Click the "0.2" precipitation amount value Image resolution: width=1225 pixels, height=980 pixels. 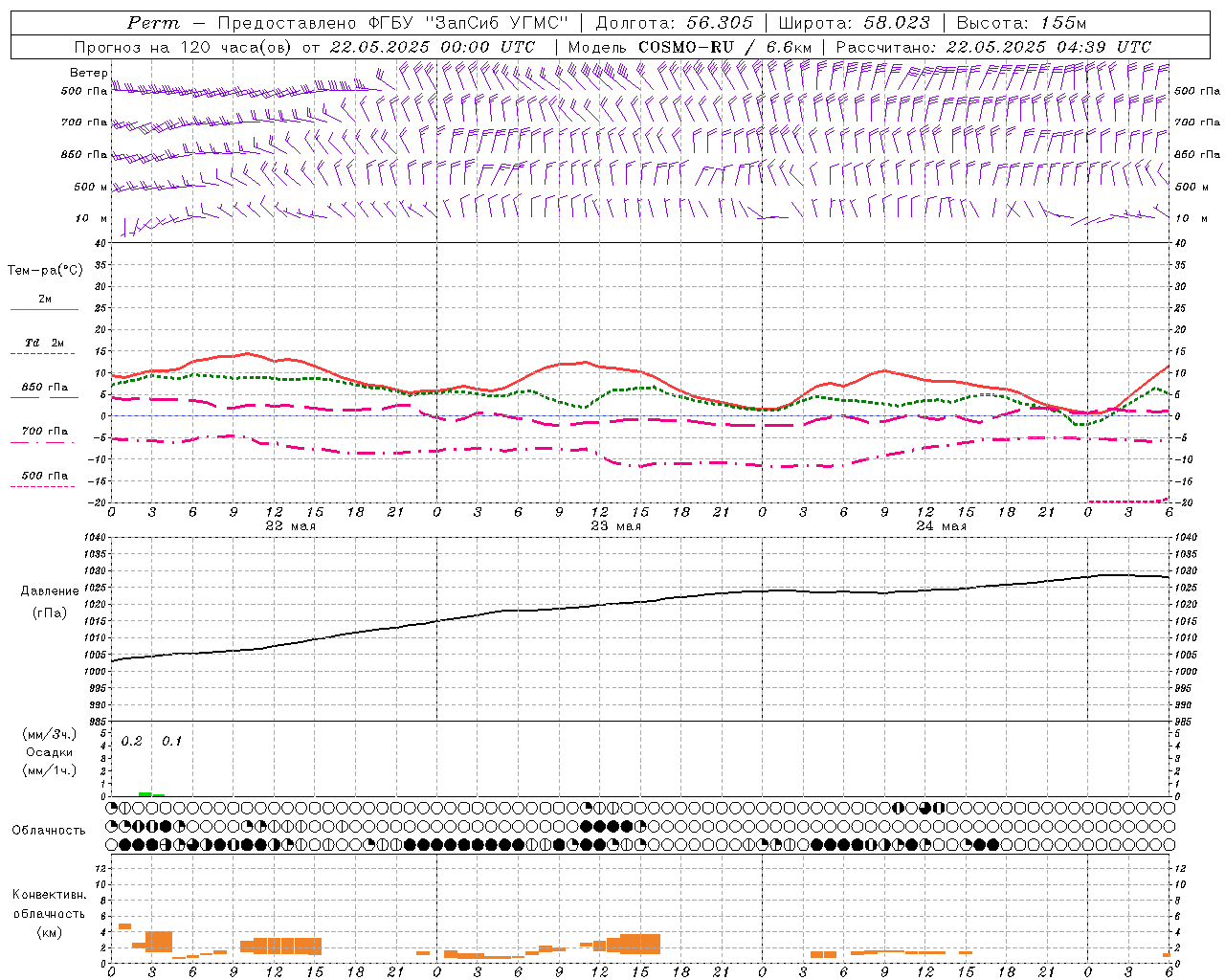tap(132, 742)
